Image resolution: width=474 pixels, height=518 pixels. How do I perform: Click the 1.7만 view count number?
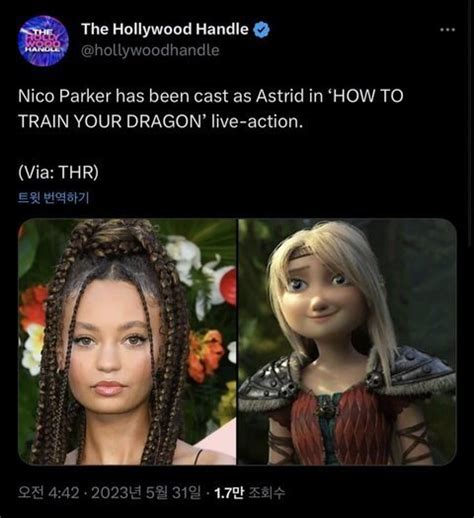pos(229,493)
